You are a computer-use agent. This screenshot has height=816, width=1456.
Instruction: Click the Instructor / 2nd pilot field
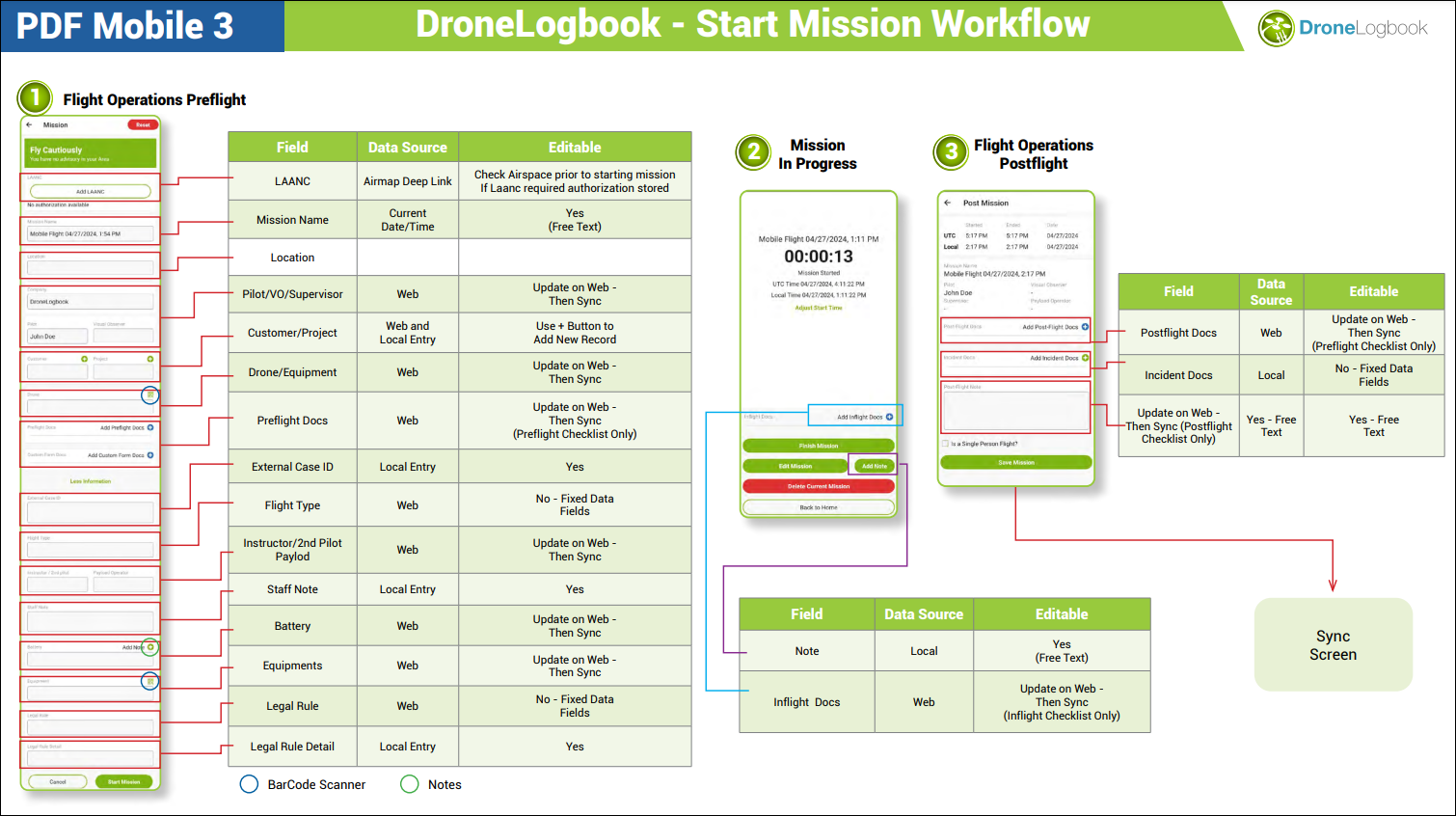58,584
